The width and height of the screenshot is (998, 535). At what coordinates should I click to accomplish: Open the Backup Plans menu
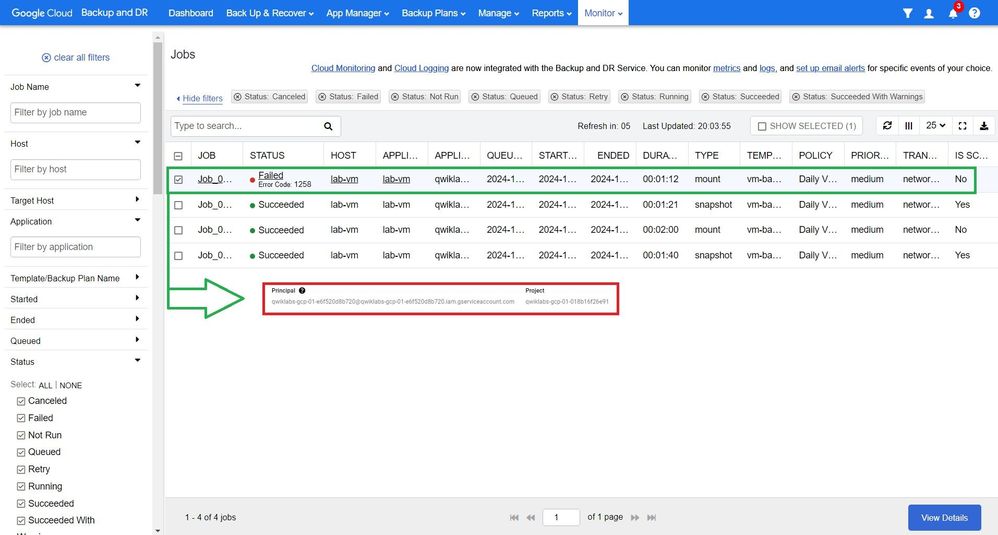(433, 13)
